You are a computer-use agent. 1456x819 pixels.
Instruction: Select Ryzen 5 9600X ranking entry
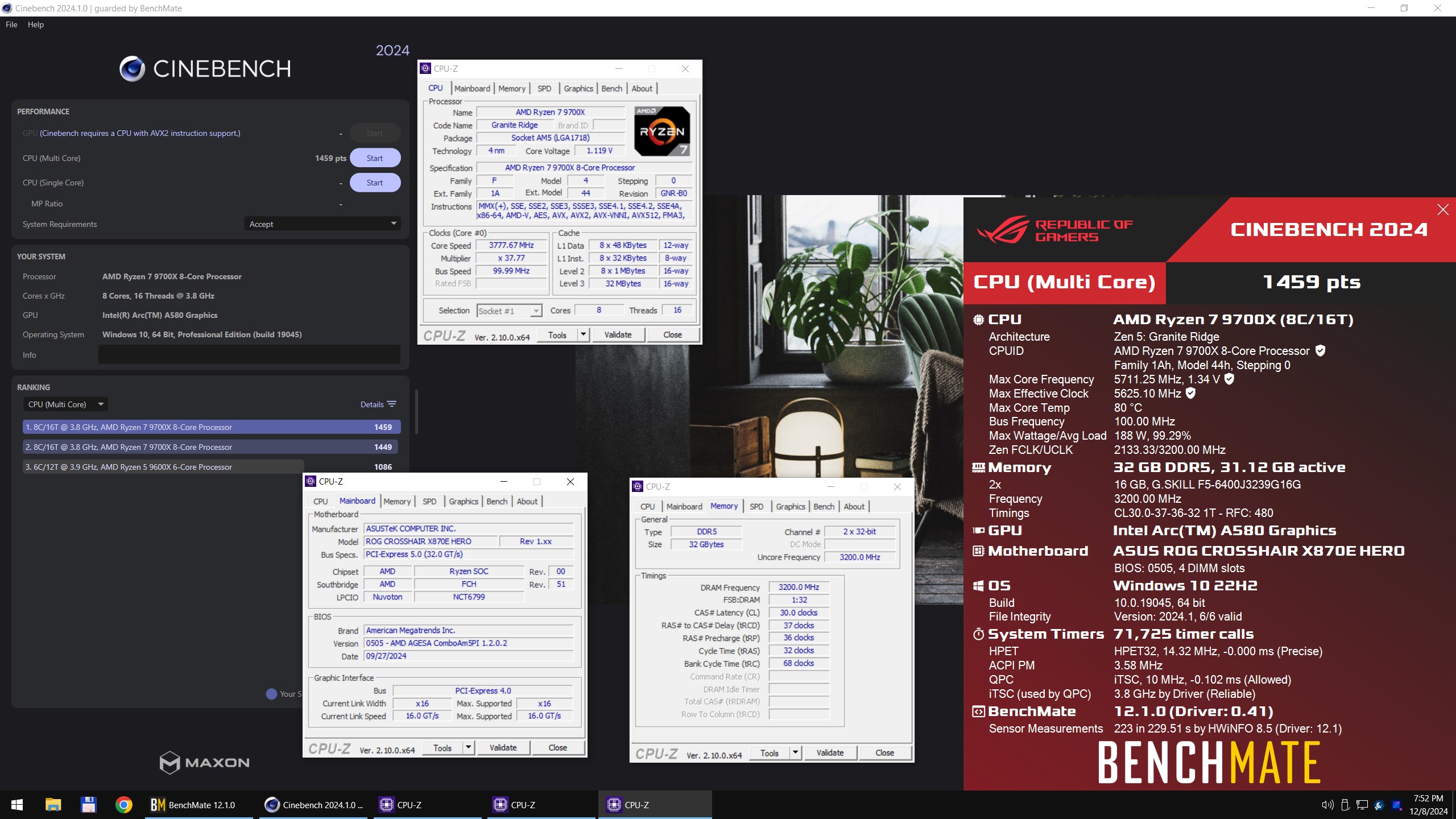pyautogui.click(x=212, y=467)
